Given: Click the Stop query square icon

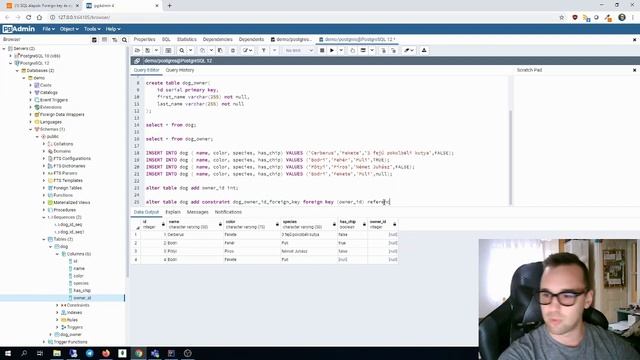Looking at the screenshot, I should coord(322,50).
